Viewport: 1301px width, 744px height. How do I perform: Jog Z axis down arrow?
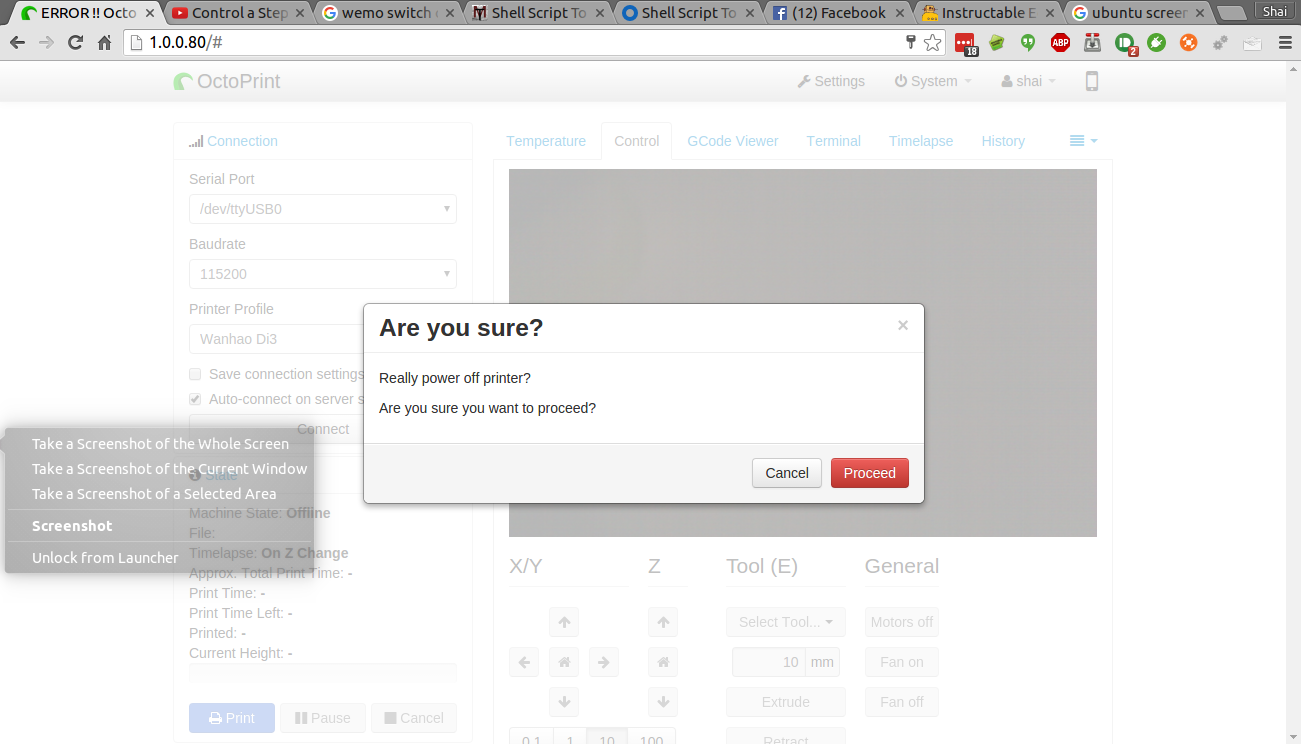tap(662, 702)
